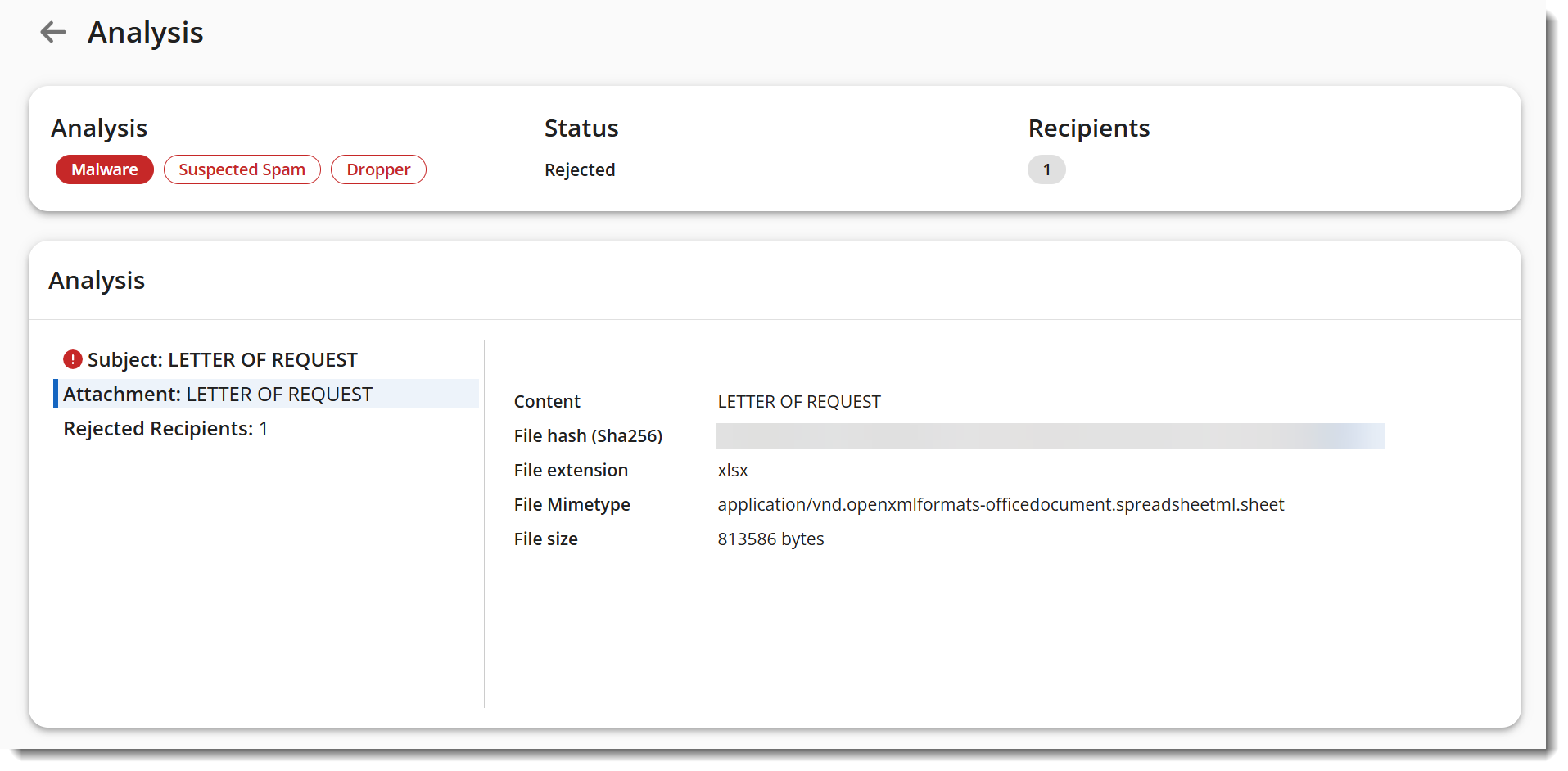
Task: Click the back arrow icon
Action: 53,32
